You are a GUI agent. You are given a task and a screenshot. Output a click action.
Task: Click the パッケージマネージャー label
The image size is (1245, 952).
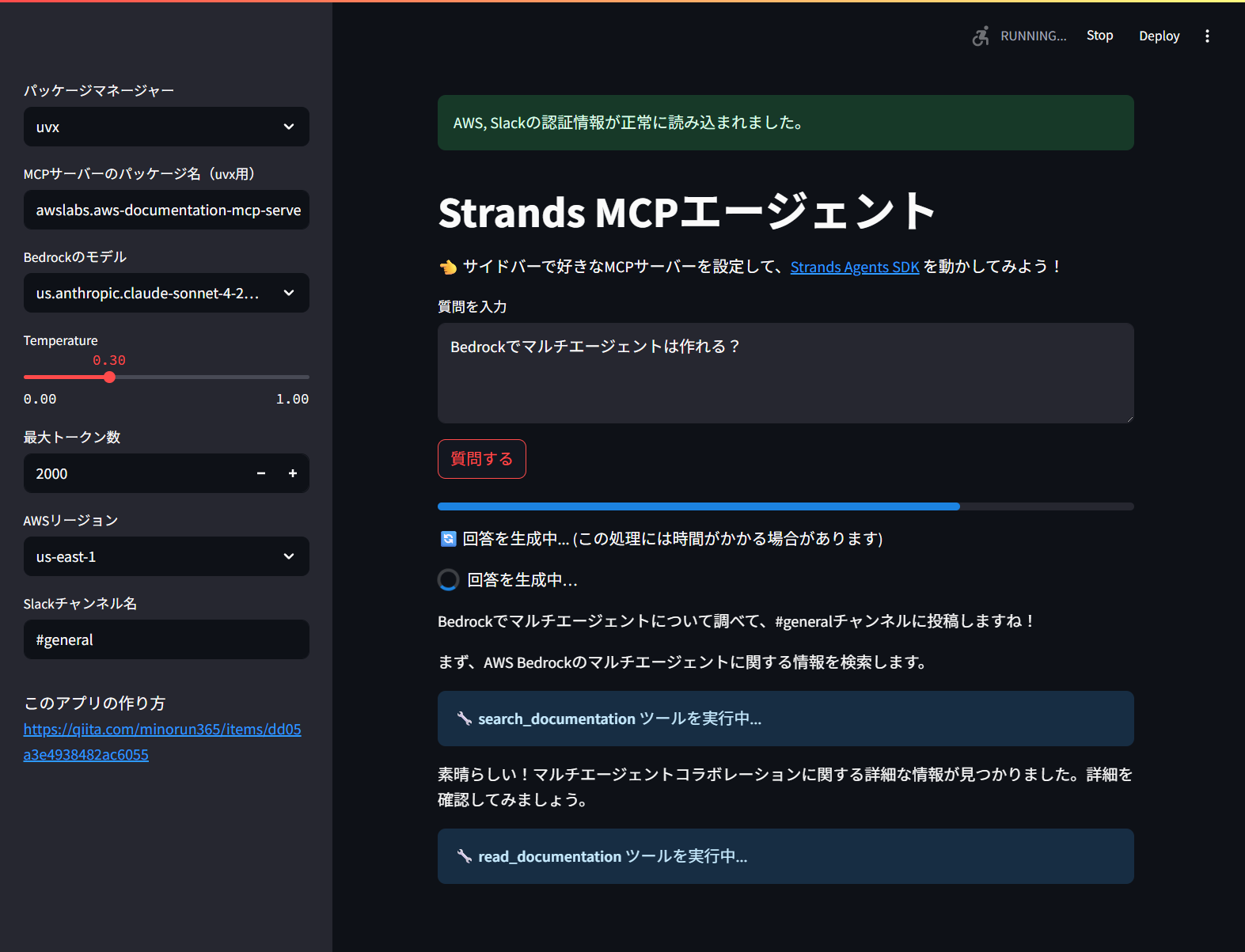tap(99, 90)
